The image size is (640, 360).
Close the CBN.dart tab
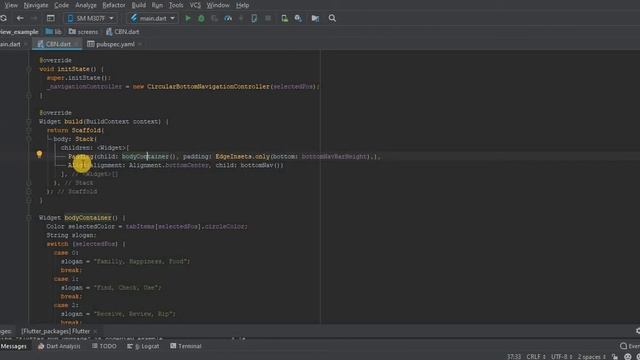pyautogui.click(x=76, y=44)
